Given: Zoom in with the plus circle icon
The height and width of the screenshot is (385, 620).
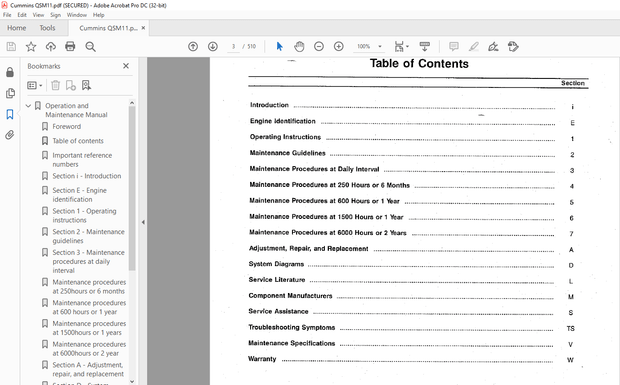Looking at the screenshot, I should coord(338,47).
